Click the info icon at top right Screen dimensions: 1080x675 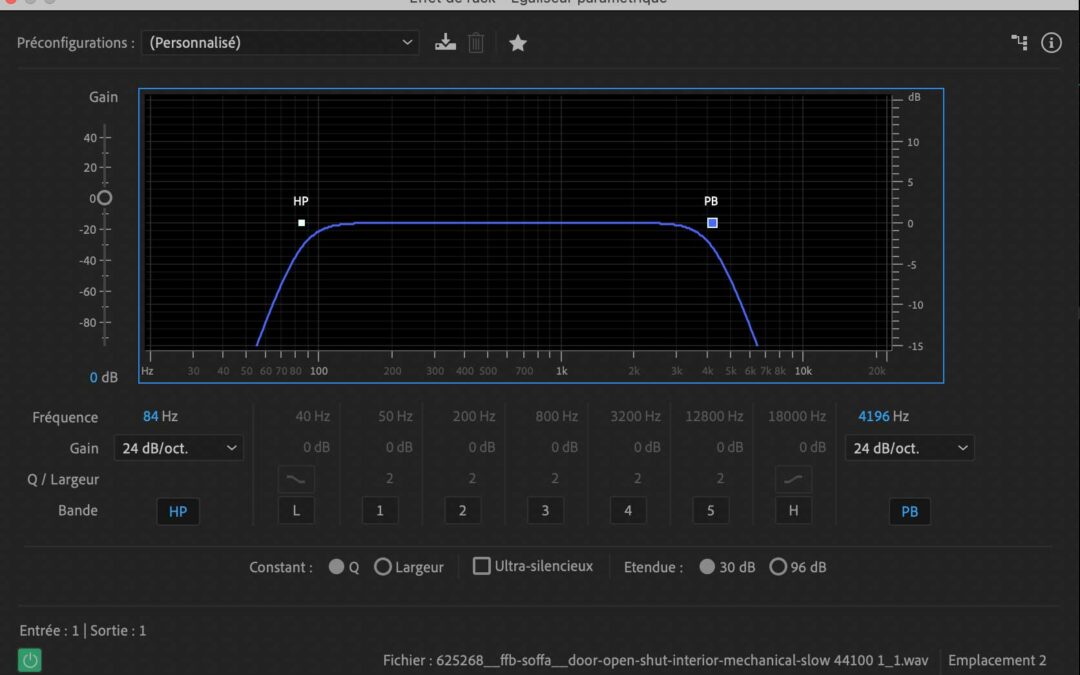1051,43
